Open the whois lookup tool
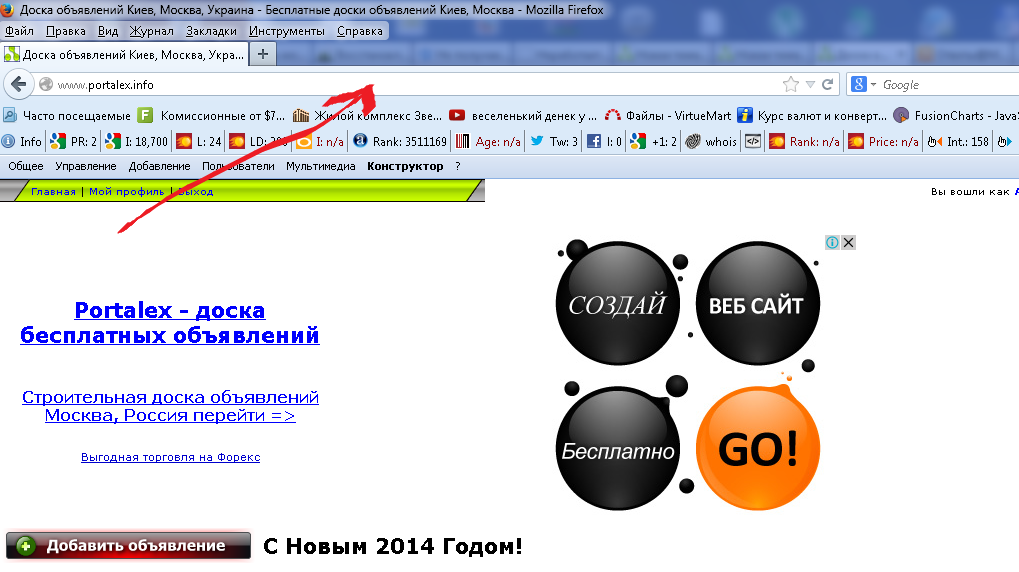 (711, 141)
